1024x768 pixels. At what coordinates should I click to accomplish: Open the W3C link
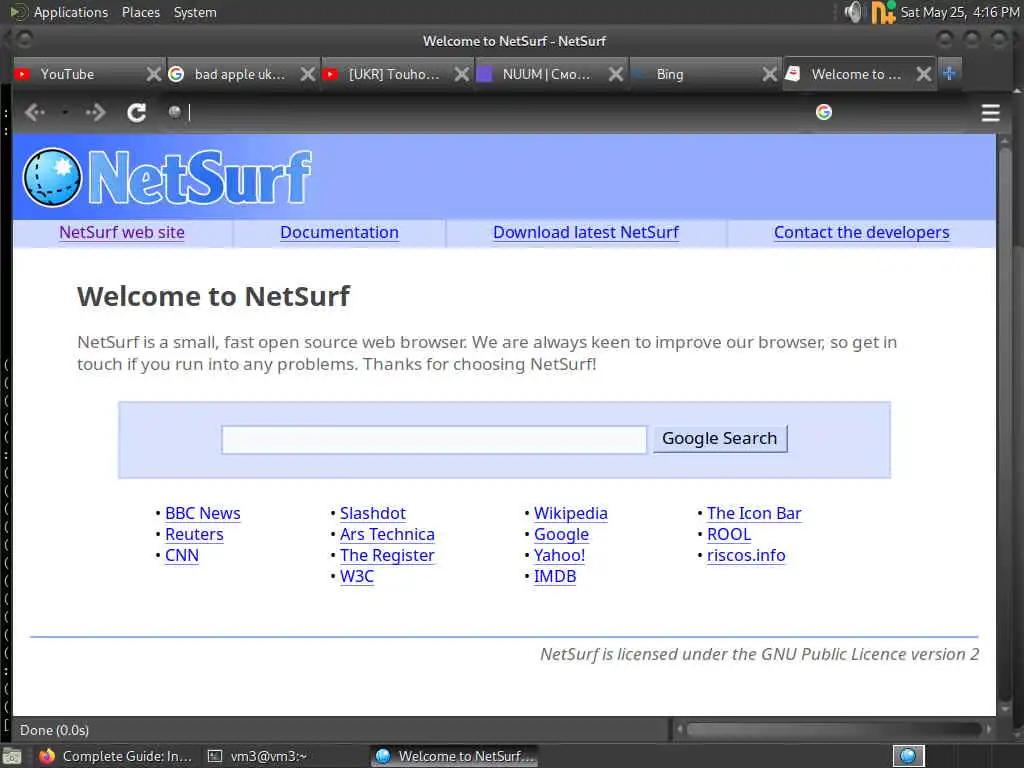pyautogui.click(x=357, y=576)
